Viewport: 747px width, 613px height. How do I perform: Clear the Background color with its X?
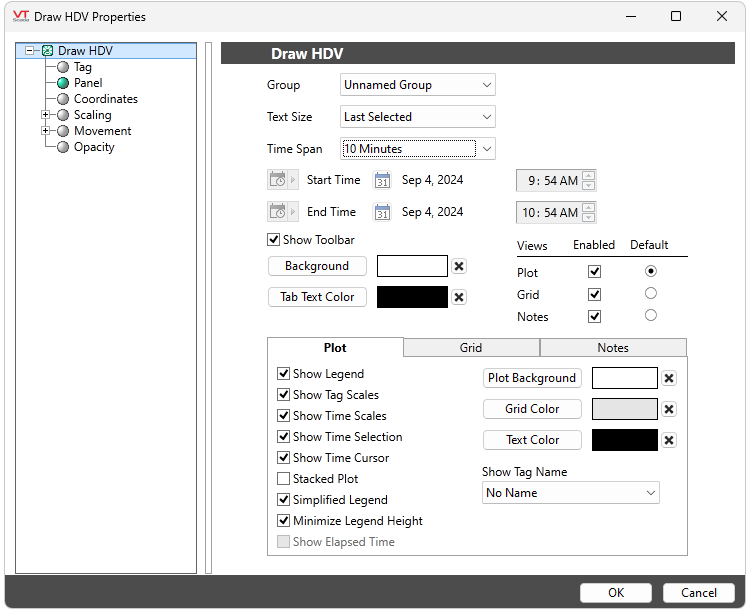[x=459, y=266]
